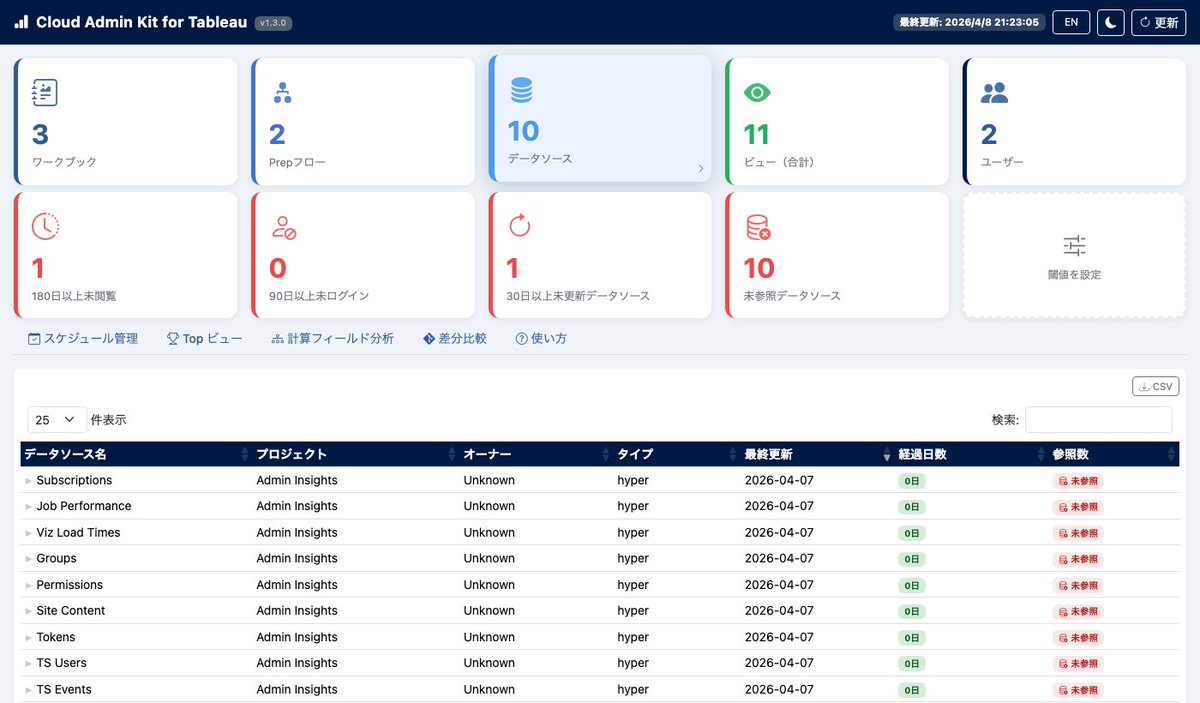Screen dimensions: 1200x703
Task: Sort by the データソース名 column header
Action: 136,454
